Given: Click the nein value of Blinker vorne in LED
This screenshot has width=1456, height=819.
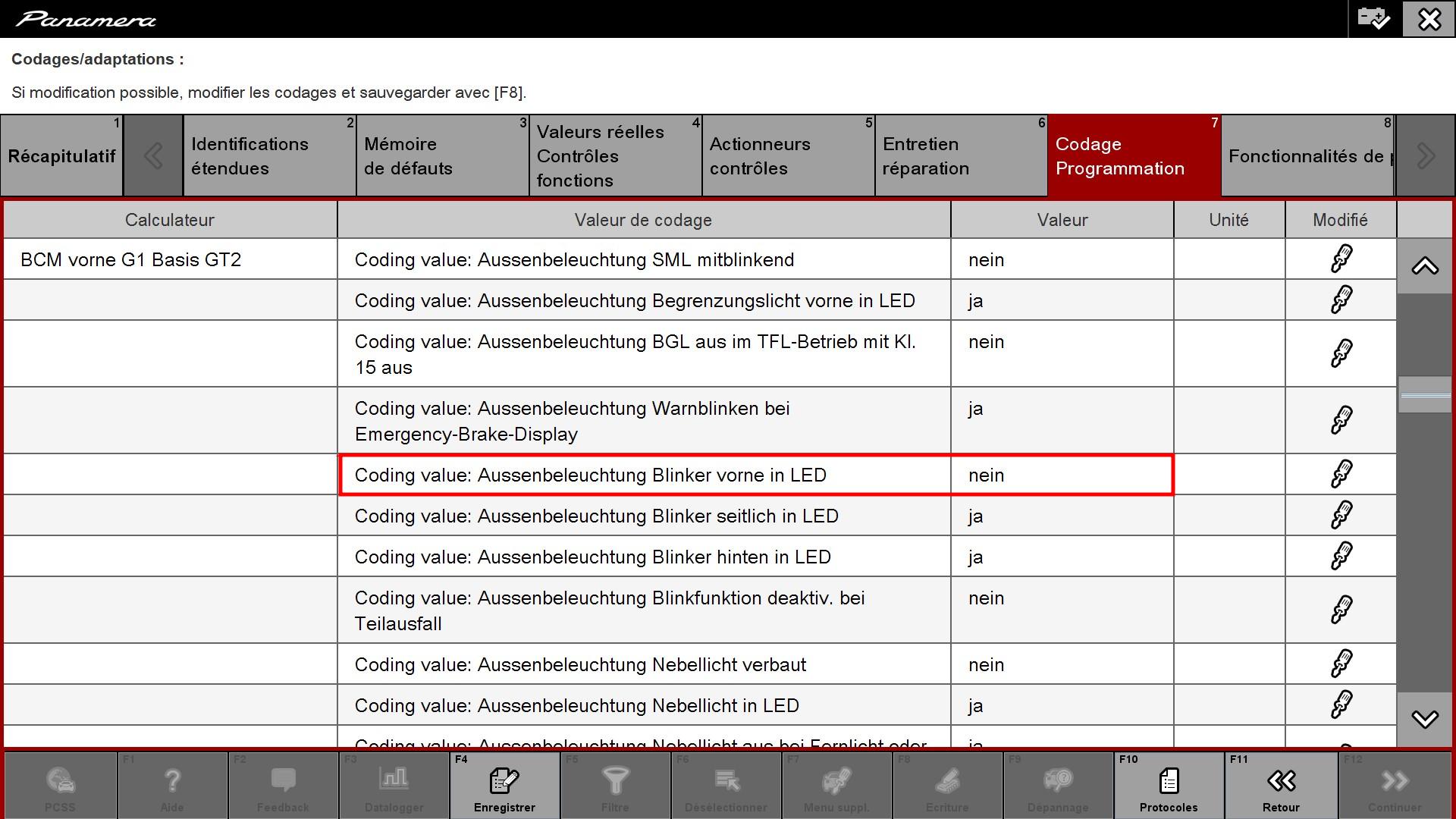Looking at the screenshot, I should coord(1062,475).
